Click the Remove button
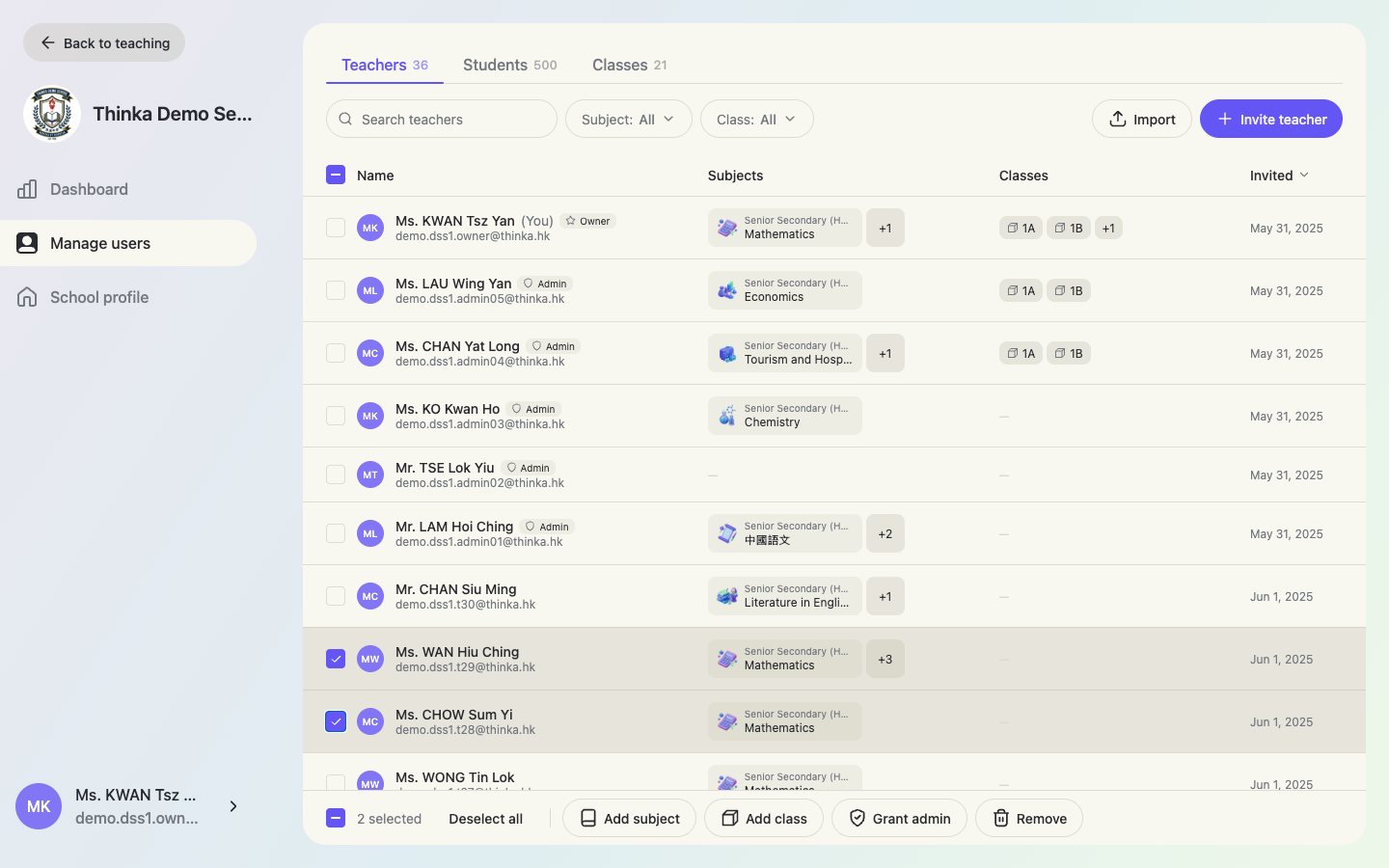Screen dimensions: 1389x868 pyautogui.click(x=1029, y=818)
